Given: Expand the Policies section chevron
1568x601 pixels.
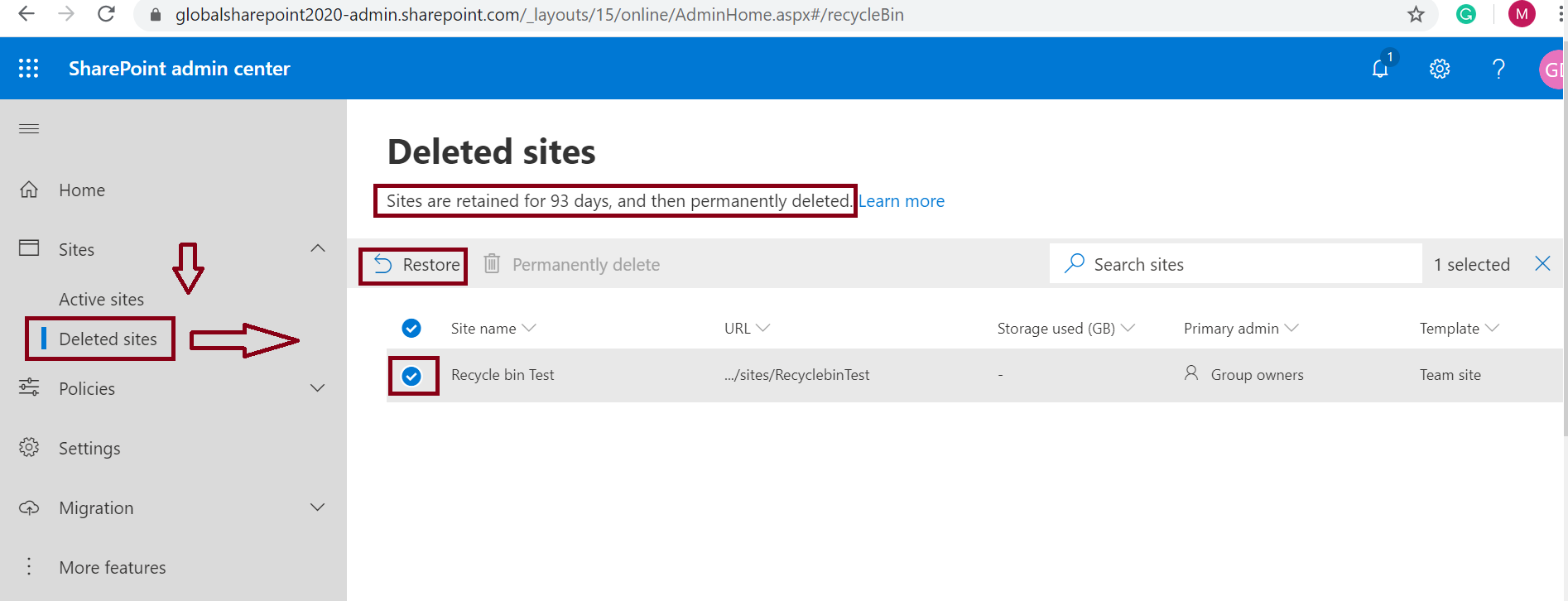Looking at the screenshot, I should 318,387.
